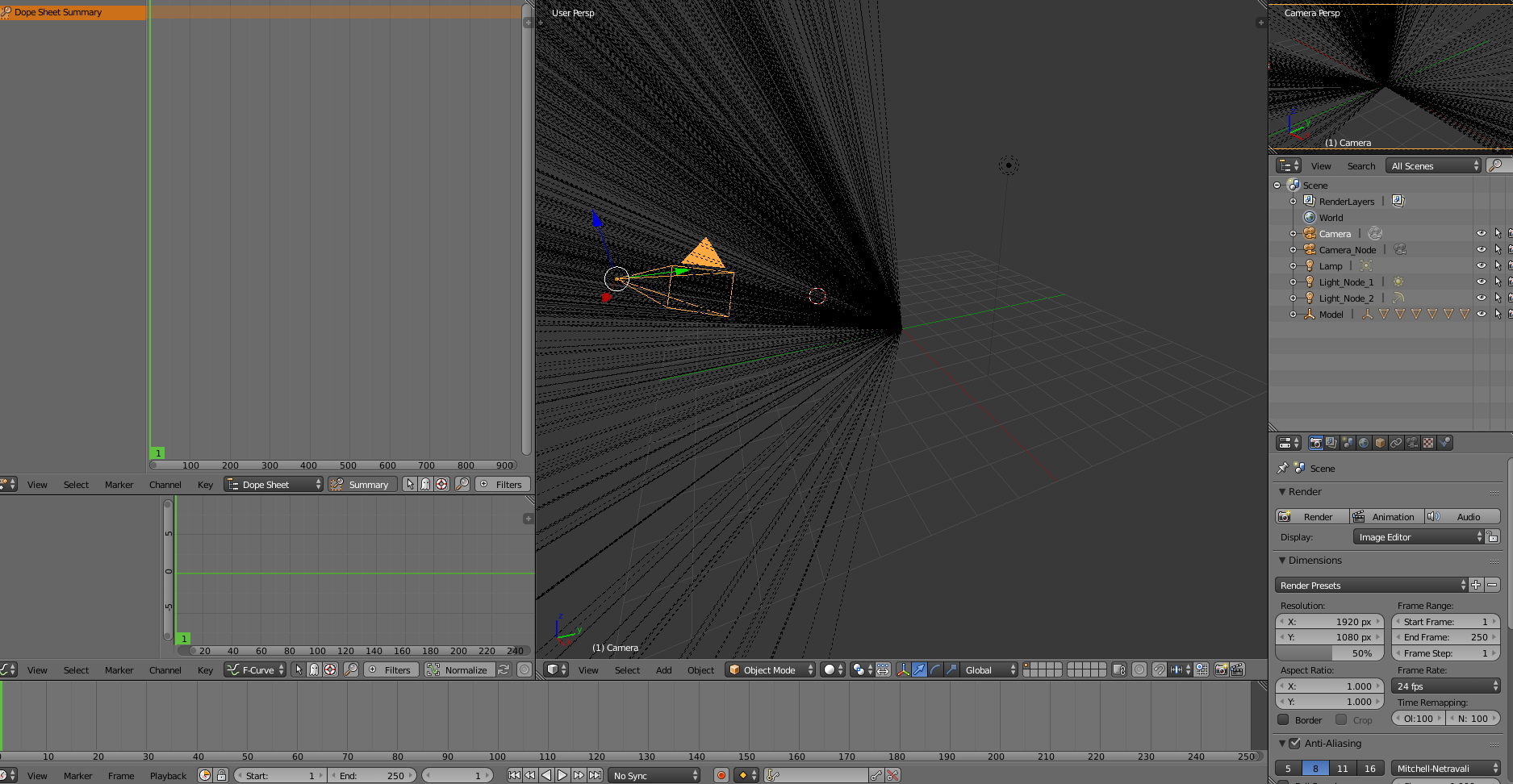This screenshot has width=1513, height=784.
Task: Open the Render Presets dropdown
Action: [1371, 585]
